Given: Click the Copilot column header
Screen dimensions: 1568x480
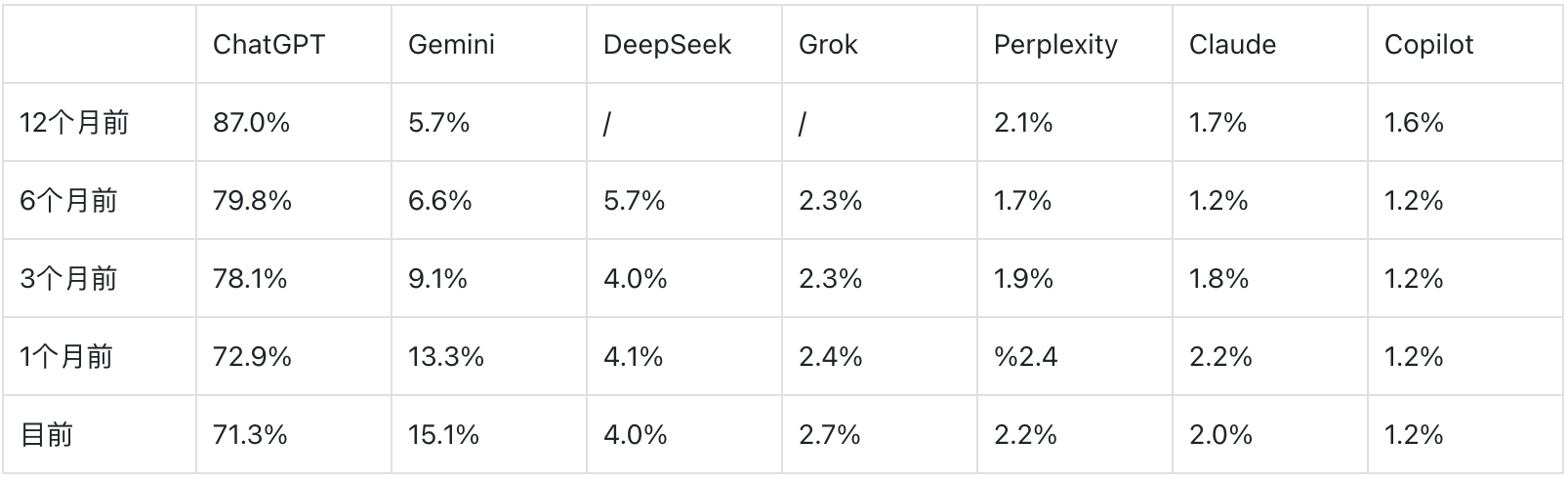Looking at the screenshot, I should [1428, 45].
